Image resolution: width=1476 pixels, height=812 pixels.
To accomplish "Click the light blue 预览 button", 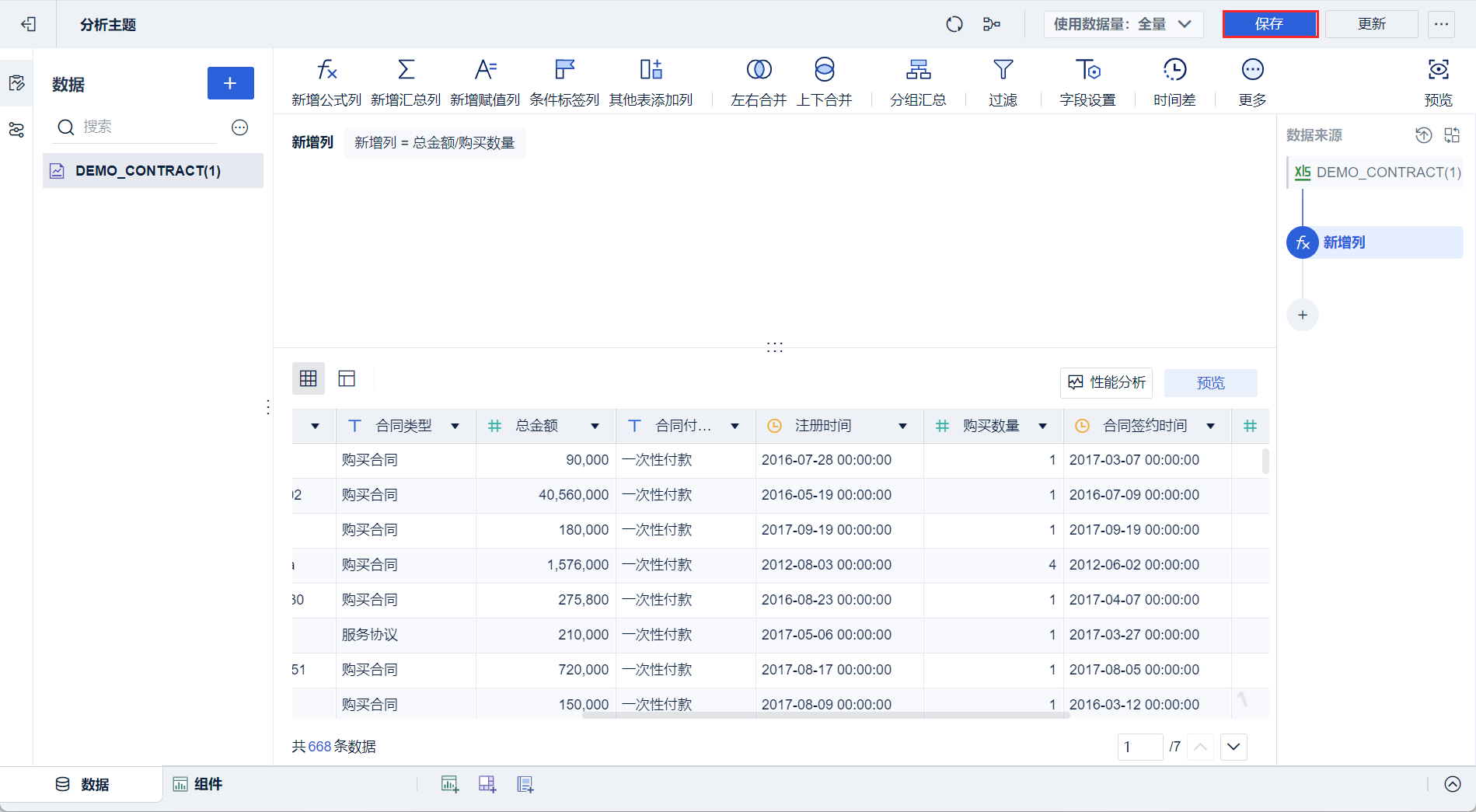I will (x=1211, y=382).
